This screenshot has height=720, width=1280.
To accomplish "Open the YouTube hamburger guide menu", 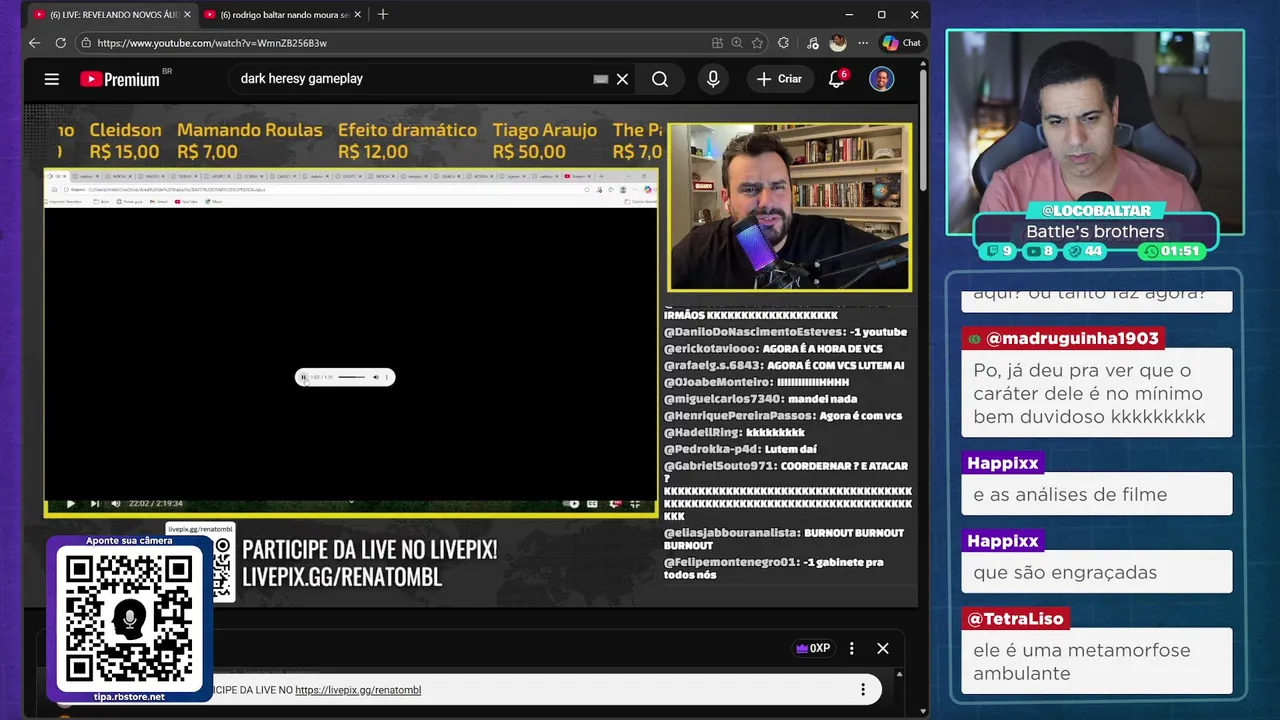I will click(52, 79).
